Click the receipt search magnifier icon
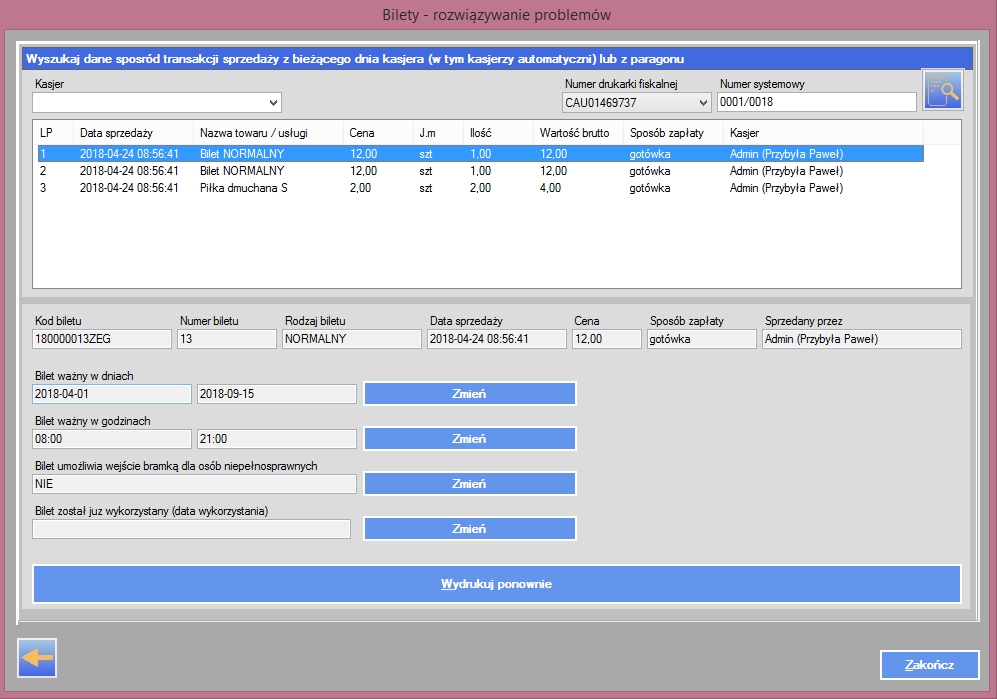The image size is (997, 699). 943,90
